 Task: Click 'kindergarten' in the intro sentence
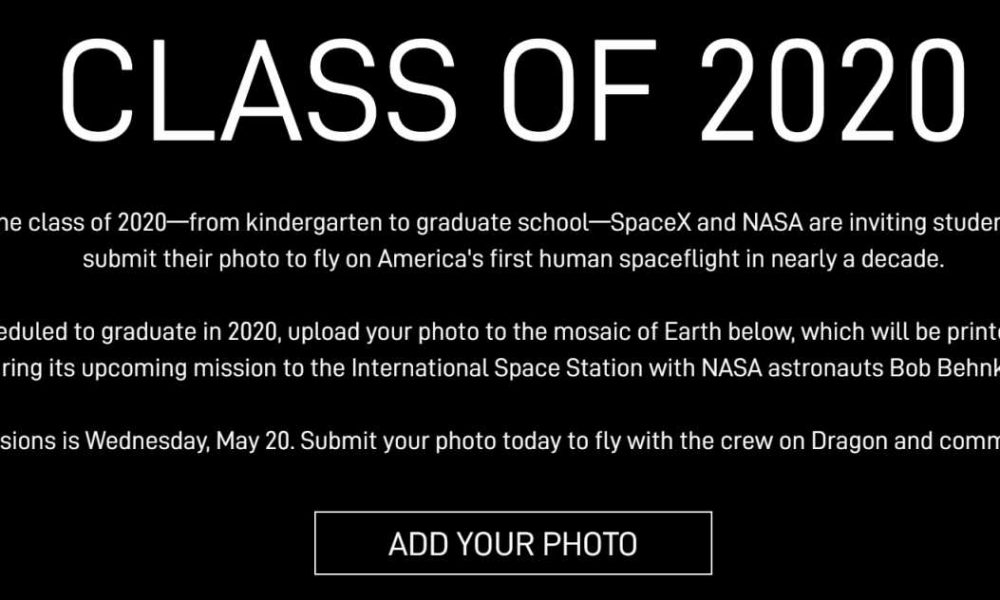click(x=313, y=224)
